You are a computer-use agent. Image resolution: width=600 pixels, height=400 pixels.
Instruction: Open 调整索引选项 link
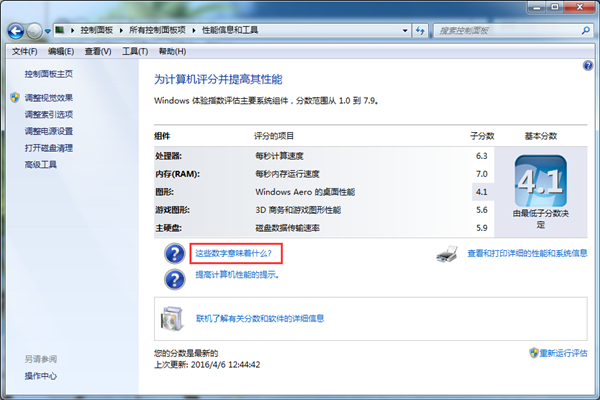tap(49, 114)
